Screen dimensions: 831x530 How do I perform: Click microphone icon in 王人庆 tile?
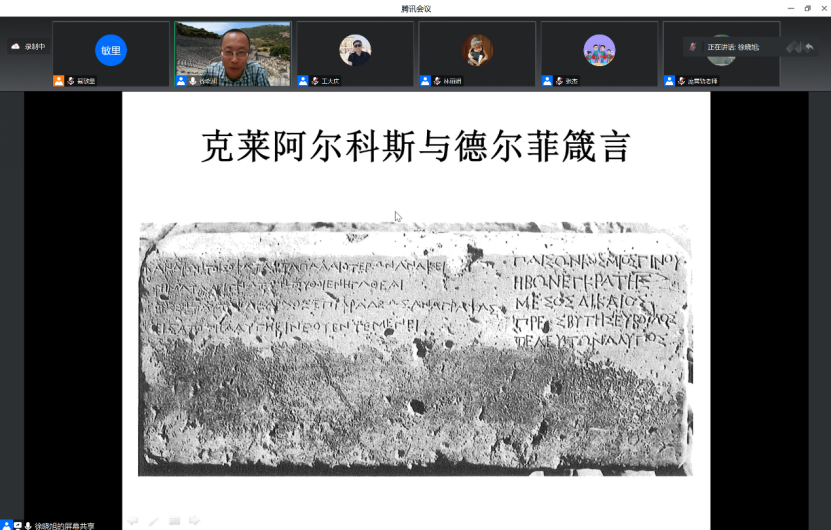pyautogui.click(x=315, y=81)
